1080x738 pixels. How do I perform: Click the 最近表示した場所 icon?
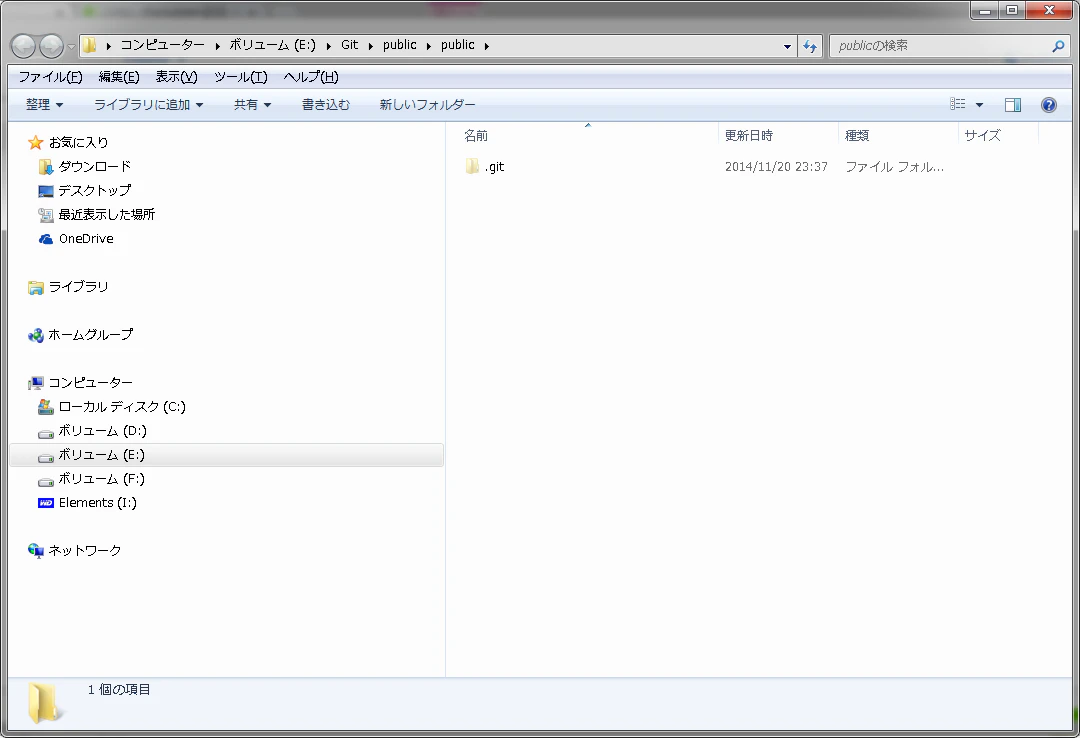coord(45,215)
